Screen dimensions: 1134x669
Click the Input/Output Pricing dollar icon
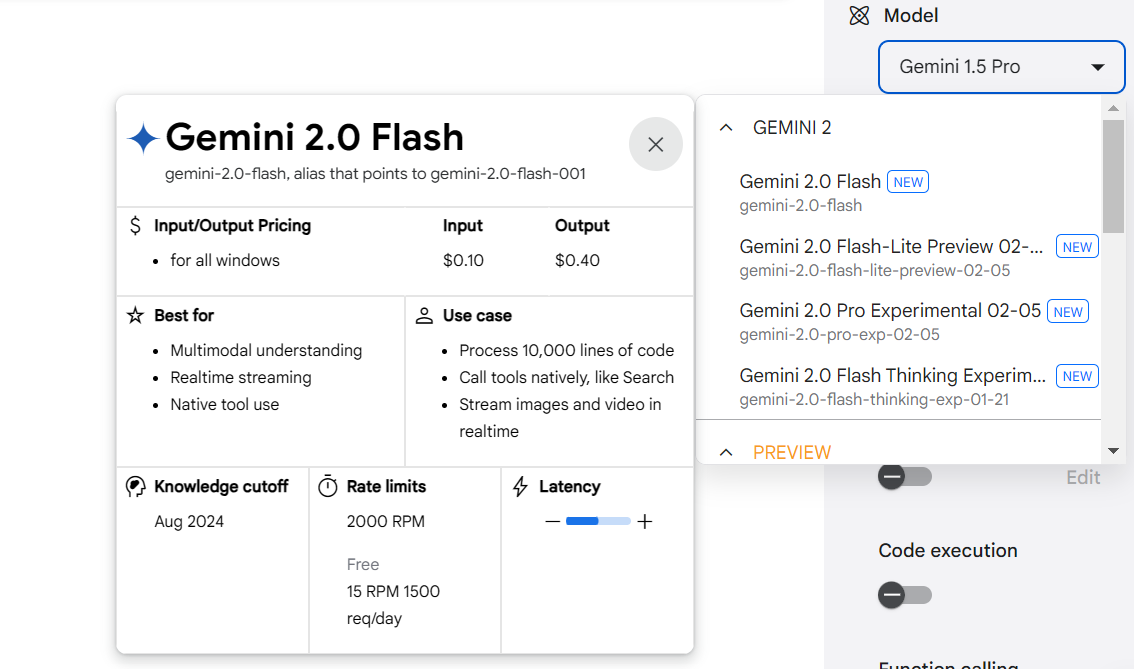(135, 226)
